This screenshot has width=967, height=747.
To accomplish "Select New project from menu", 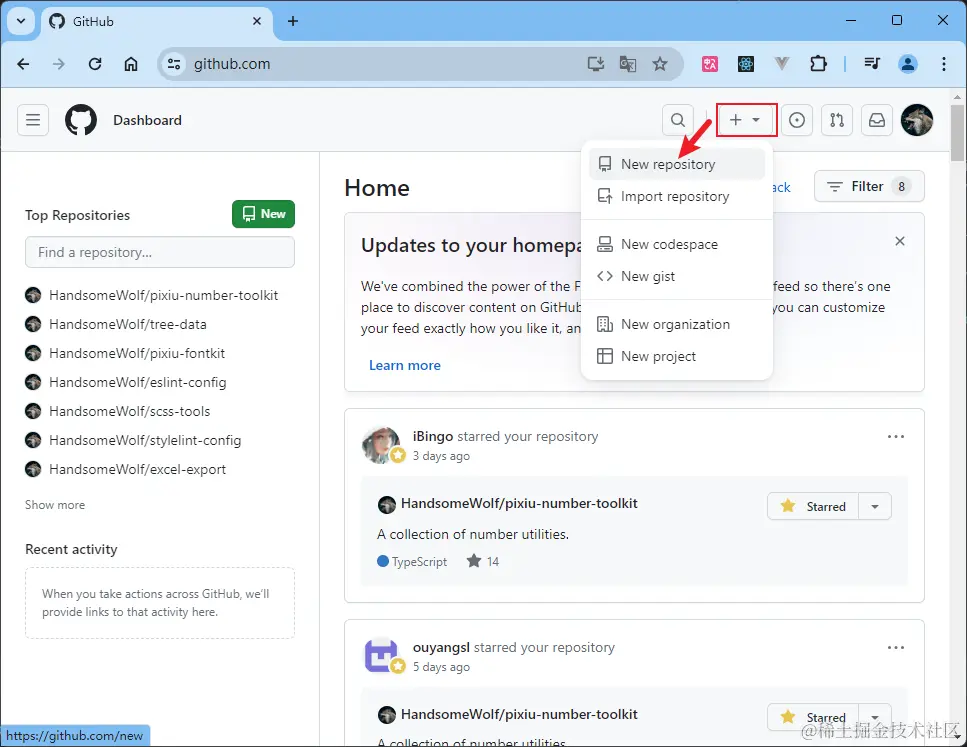I will [677, 357].
